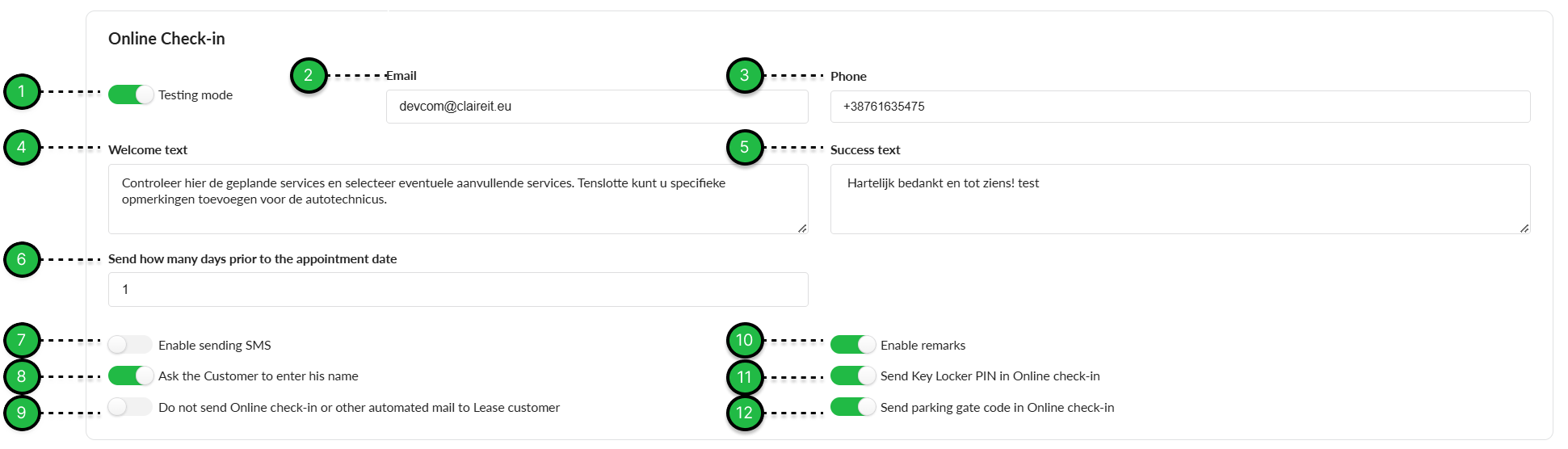Image resolution: width=1568 pixels, height=449 pixels.
Task: Click the green number 1 badge
Action: pos(22,91)
